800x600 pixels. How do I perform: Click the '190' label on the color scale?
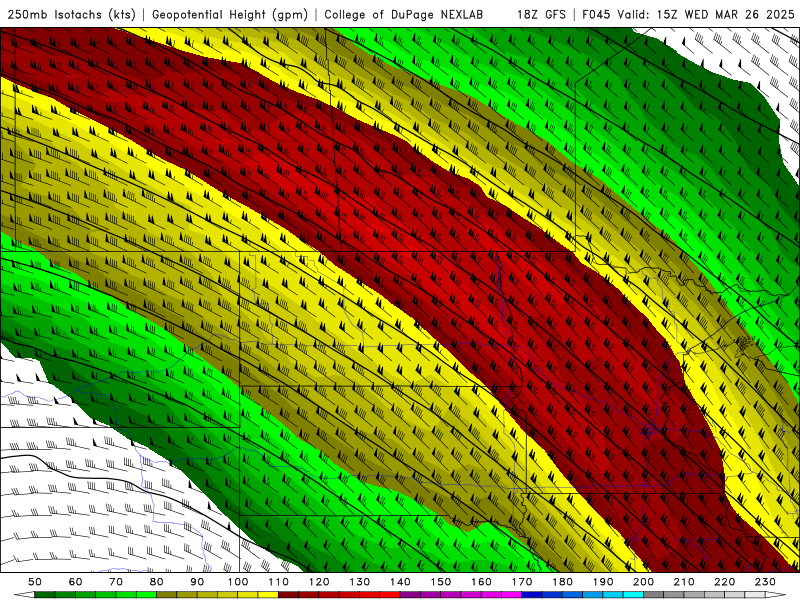(x=603, y=582)
